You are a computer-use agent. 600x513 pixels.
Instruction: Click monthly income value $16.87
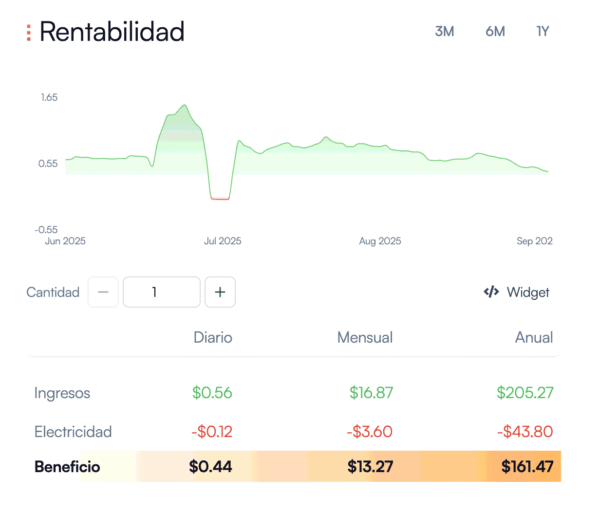(371, 393)
